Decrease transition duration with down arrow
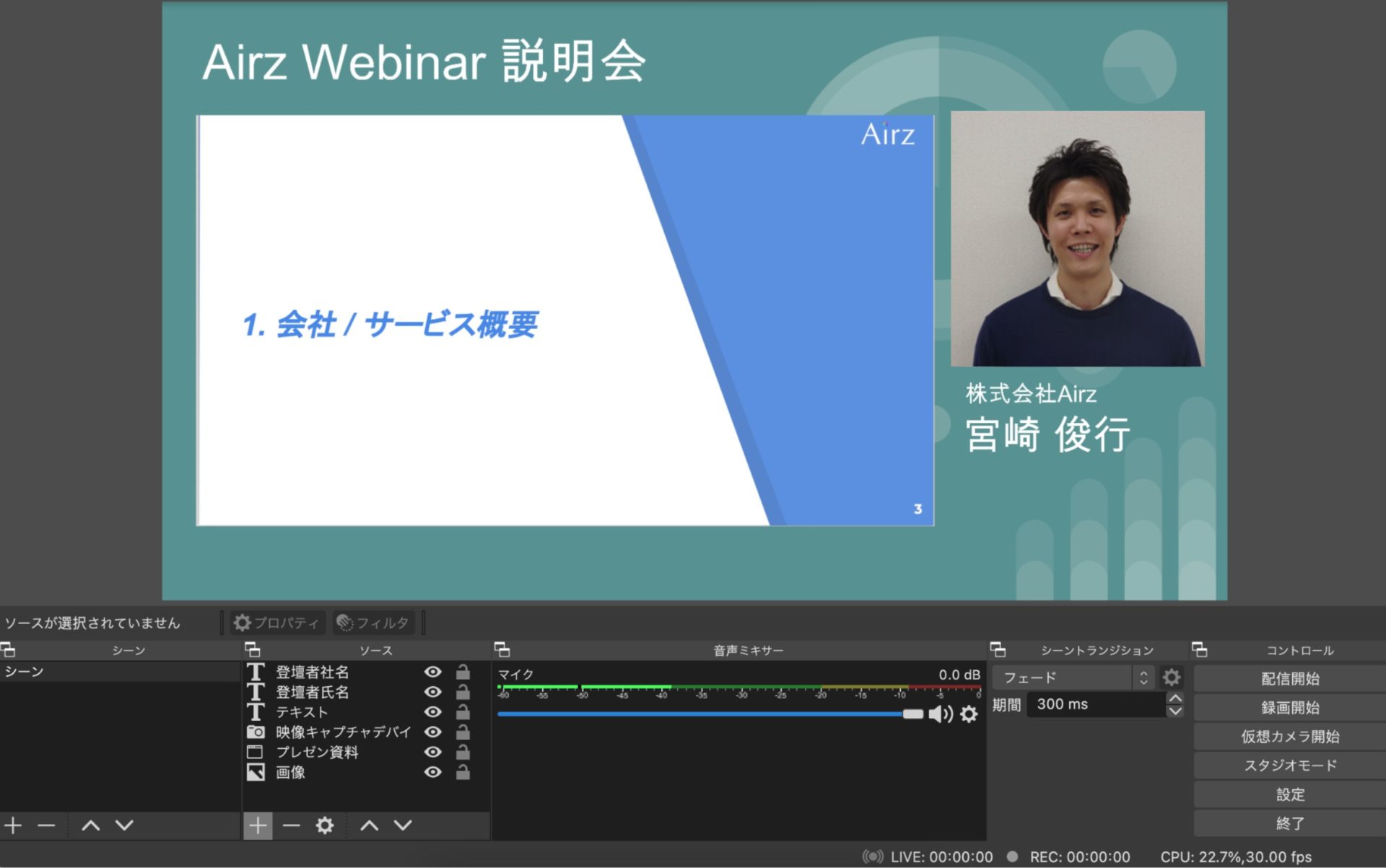This screenshot has width=1386, height=868. tap(1175, 711)
